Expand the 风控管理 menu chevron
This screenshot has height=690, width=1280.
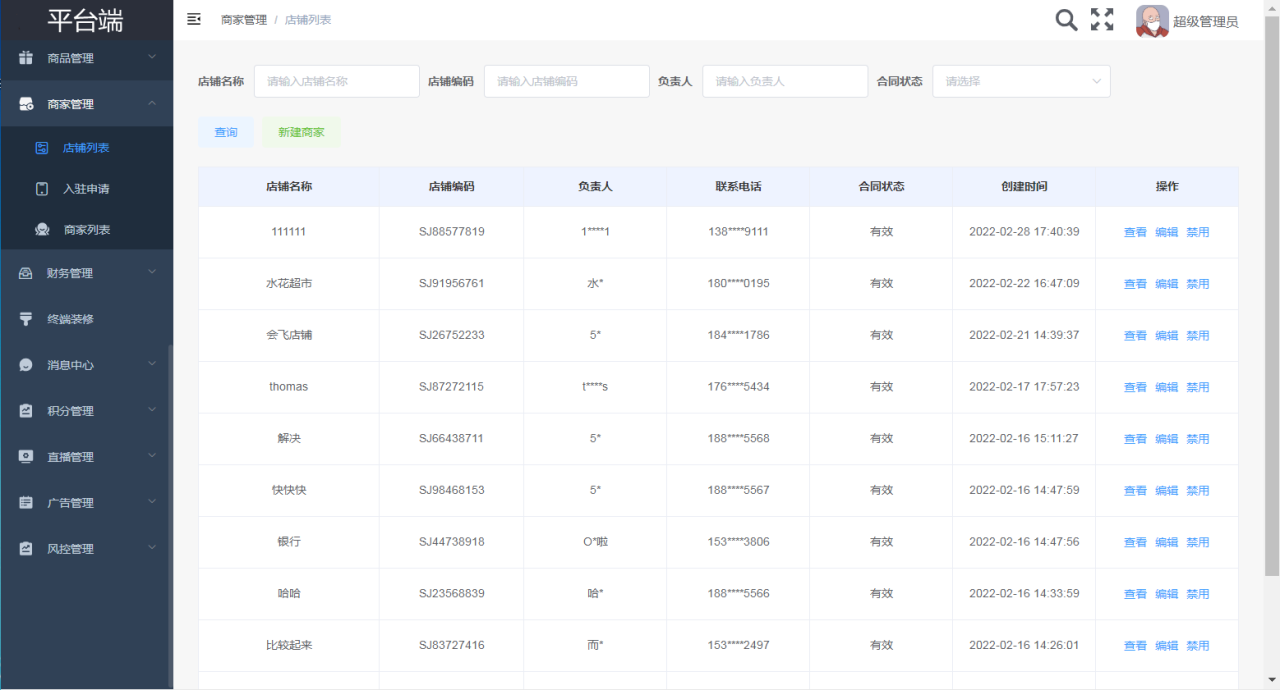pos(152,548)
